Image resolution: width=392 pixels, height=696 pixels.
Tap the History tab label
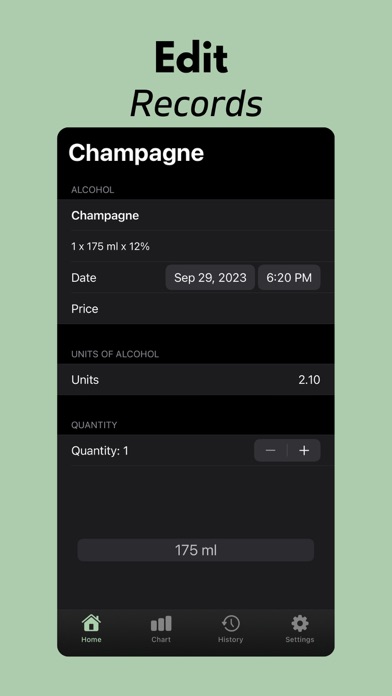tap(230, 640)
